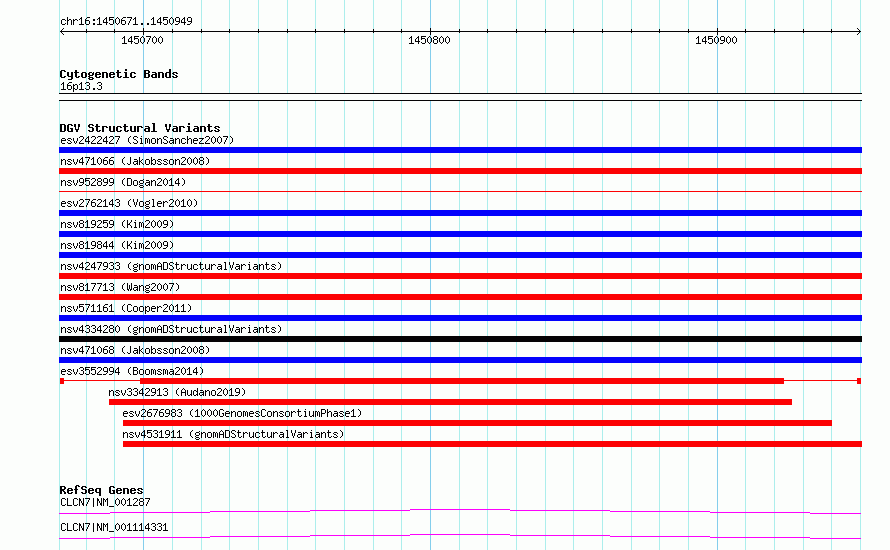The image size is (890, 550).
Task: Open the RefSeq Genes track title
Action: [102, 490]
